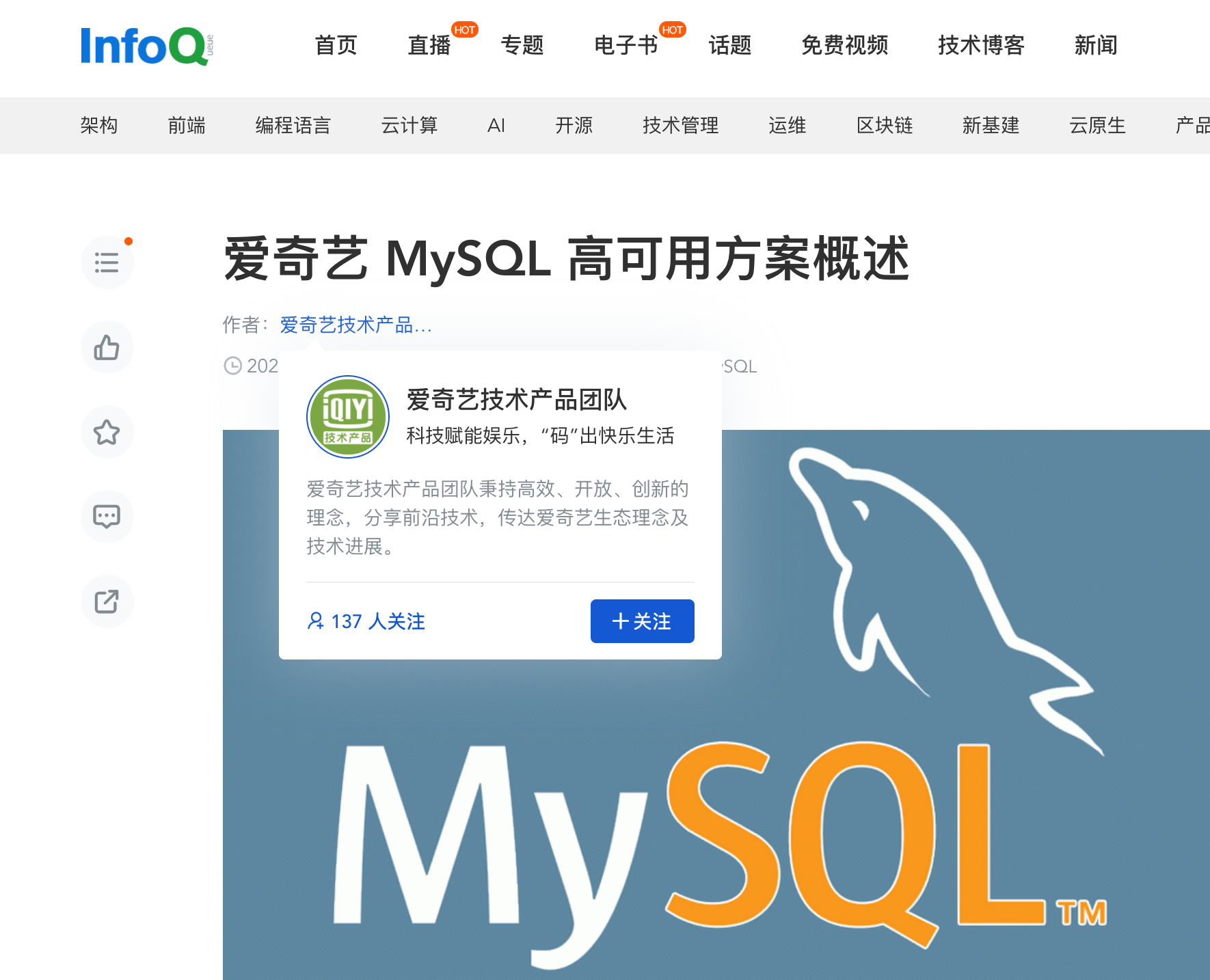
Task: Click the 关注 follow button
Action: pyautogui.click(x=641, y=621)
